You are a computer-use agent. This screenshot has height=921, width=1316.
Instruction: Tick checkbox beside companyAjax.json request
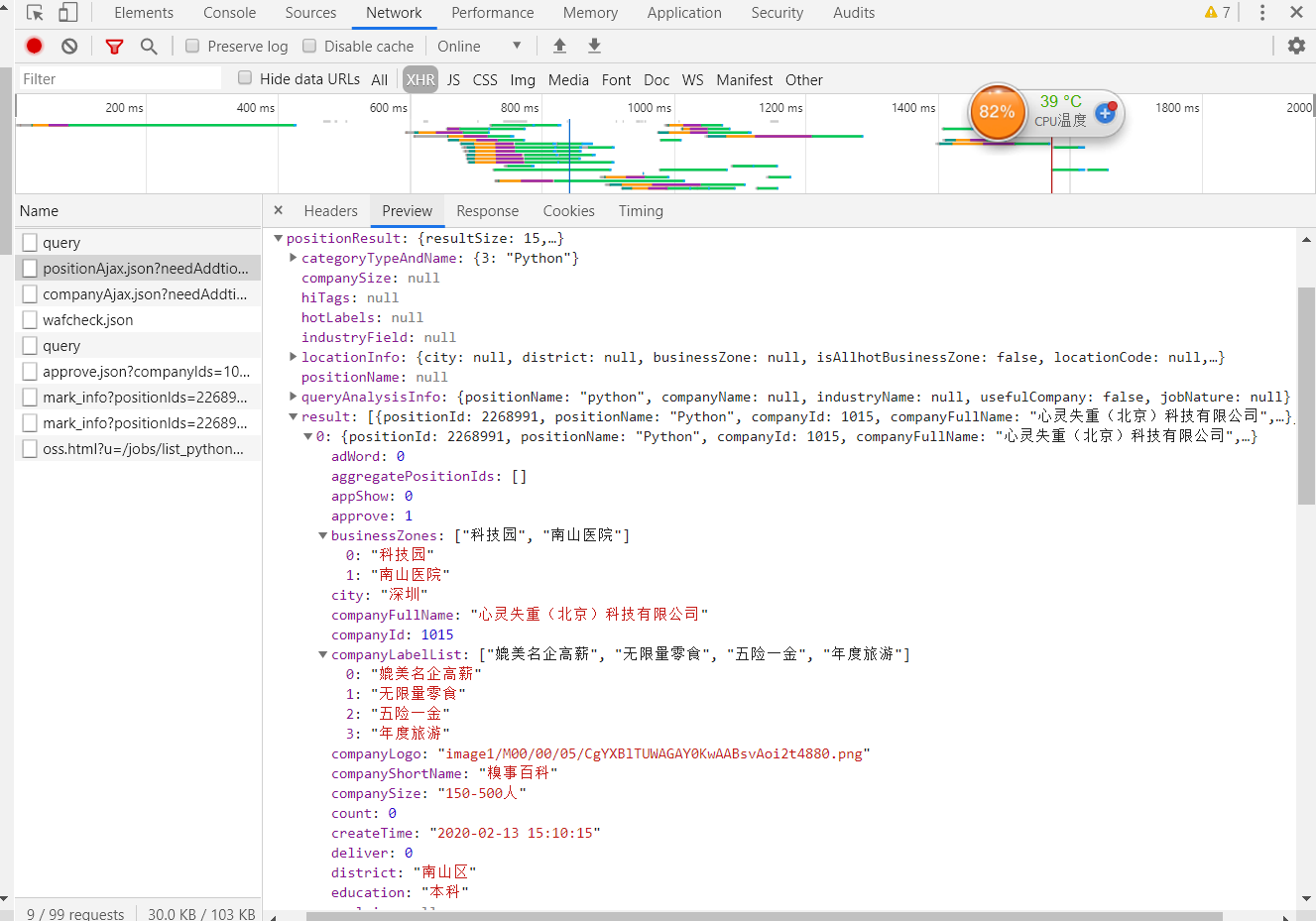tap(30, 294)
